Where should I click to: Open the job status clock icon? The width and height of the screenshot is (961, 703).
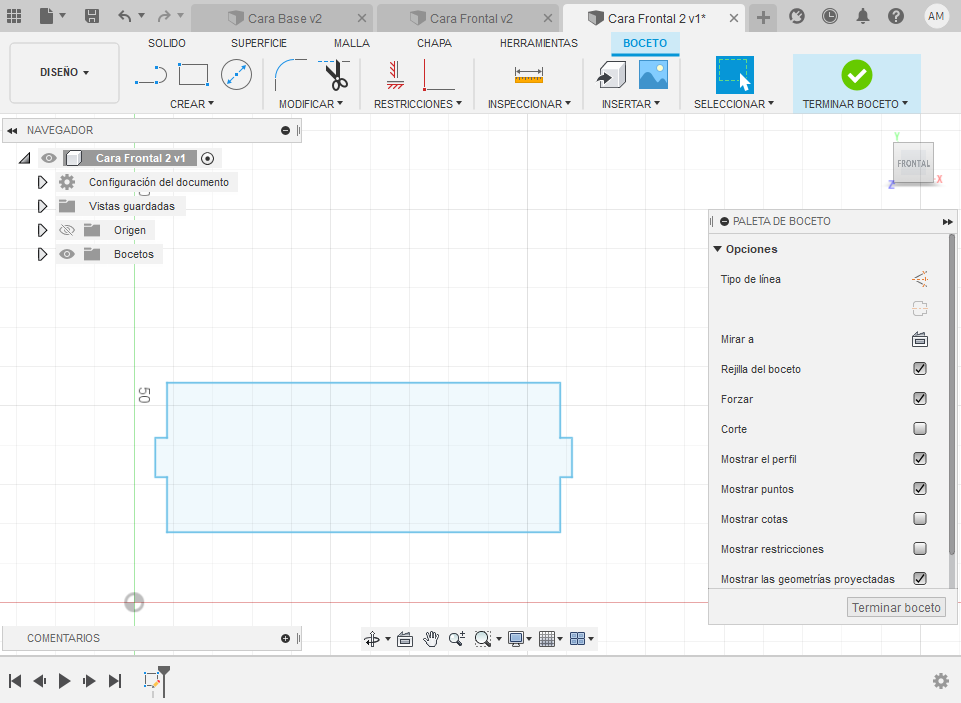click(x=830, y=16)
